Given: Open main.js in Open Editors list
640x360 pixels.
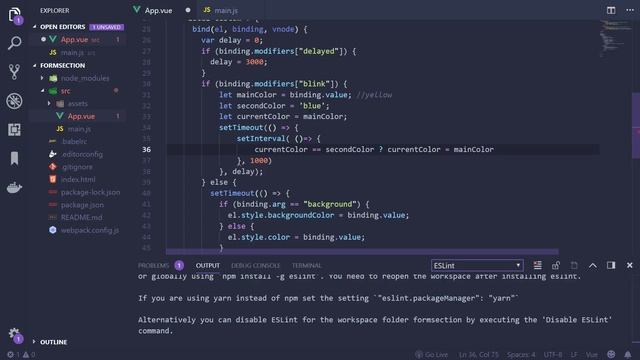Looking at the screenshot, I should [78, 53].
